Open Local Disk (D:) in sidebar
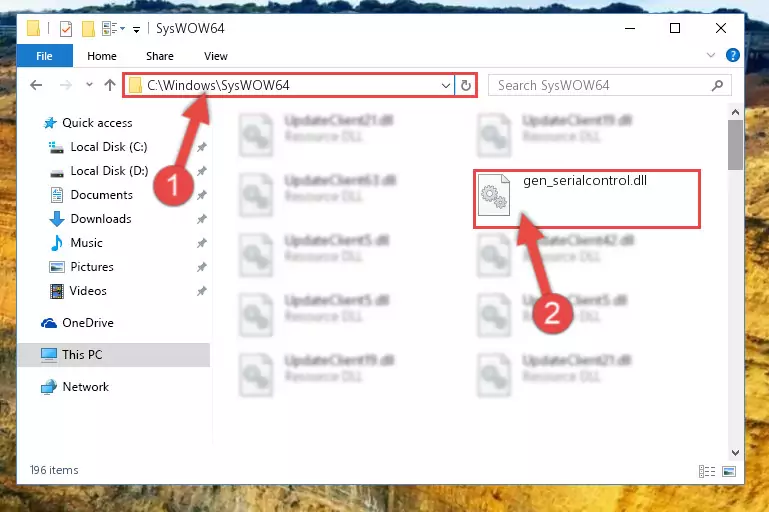The width and height of the screenshot is (769, 512). [x=109, y=171]
